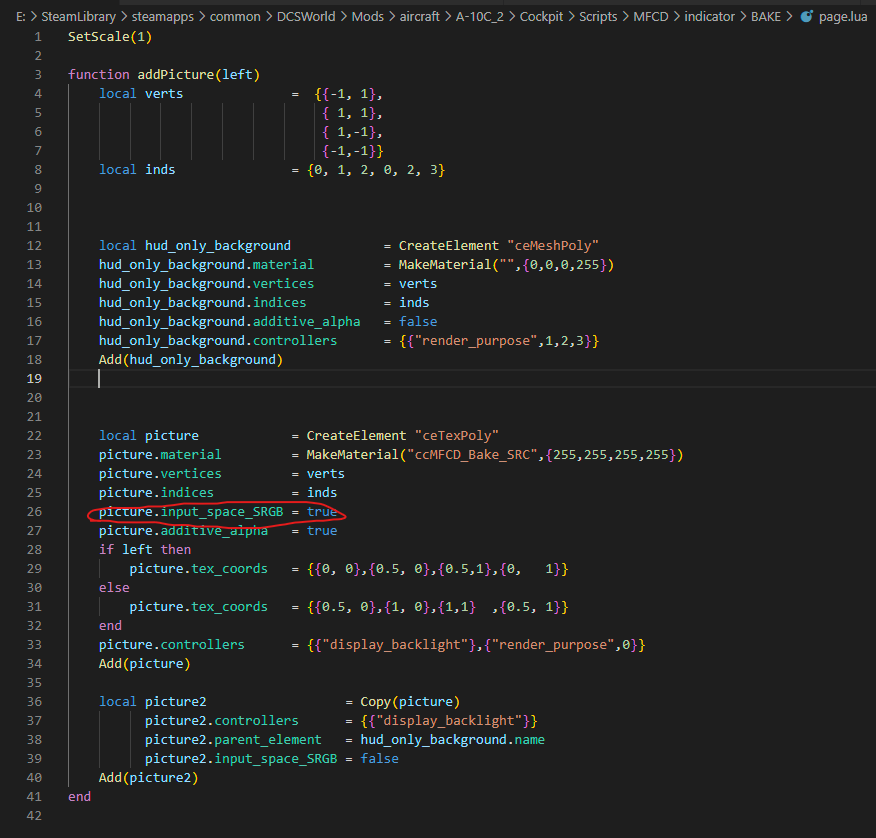Open the indicator breadcrumb segment
The width and height of the screenshot is (876, 838).
pyautogui.click(x=709, y=17)
